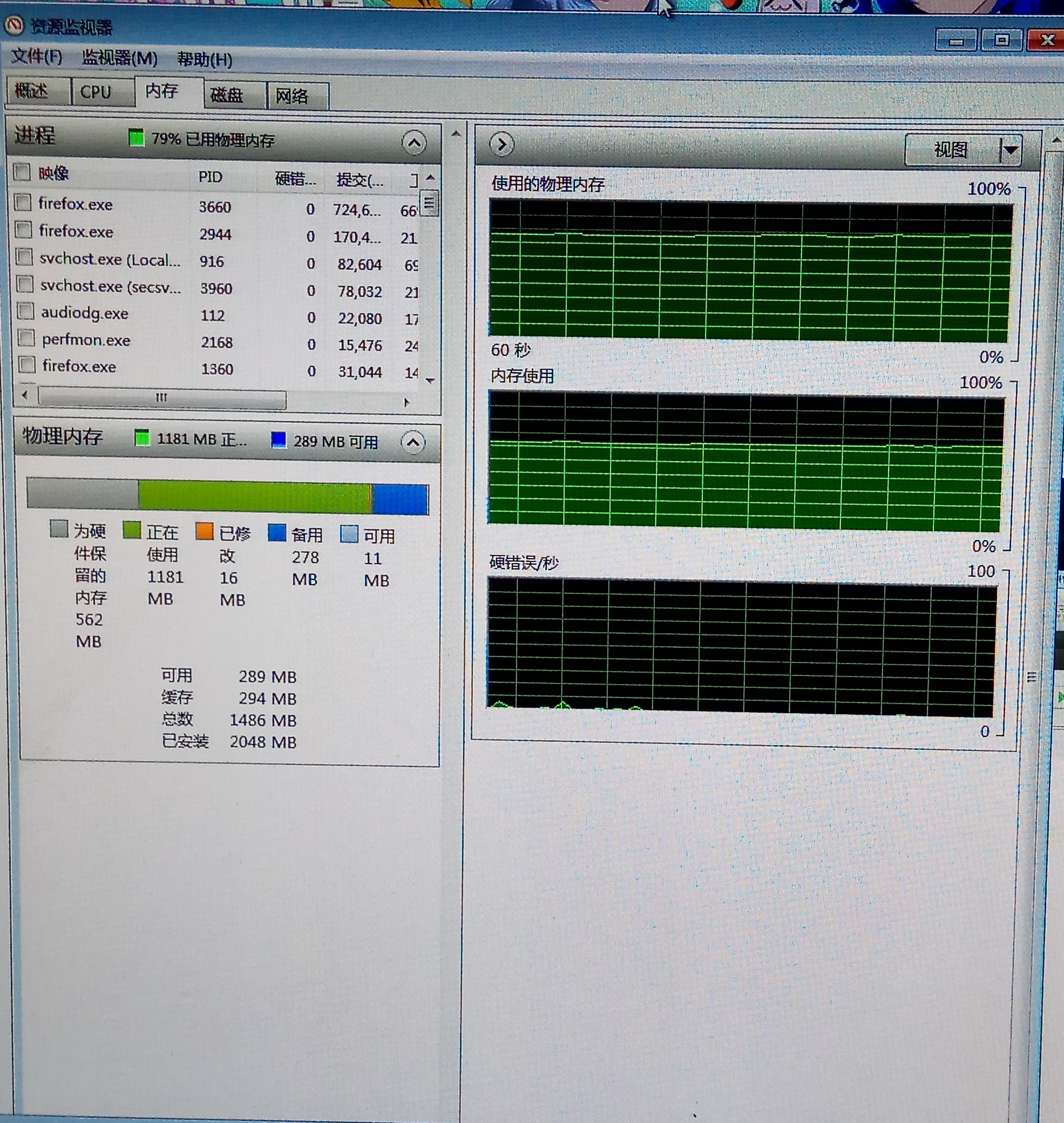Viewport: 1064px width, 1123px height.
Task: Enable the audiodg.exe checkbox
Action: tap(25, 311)
